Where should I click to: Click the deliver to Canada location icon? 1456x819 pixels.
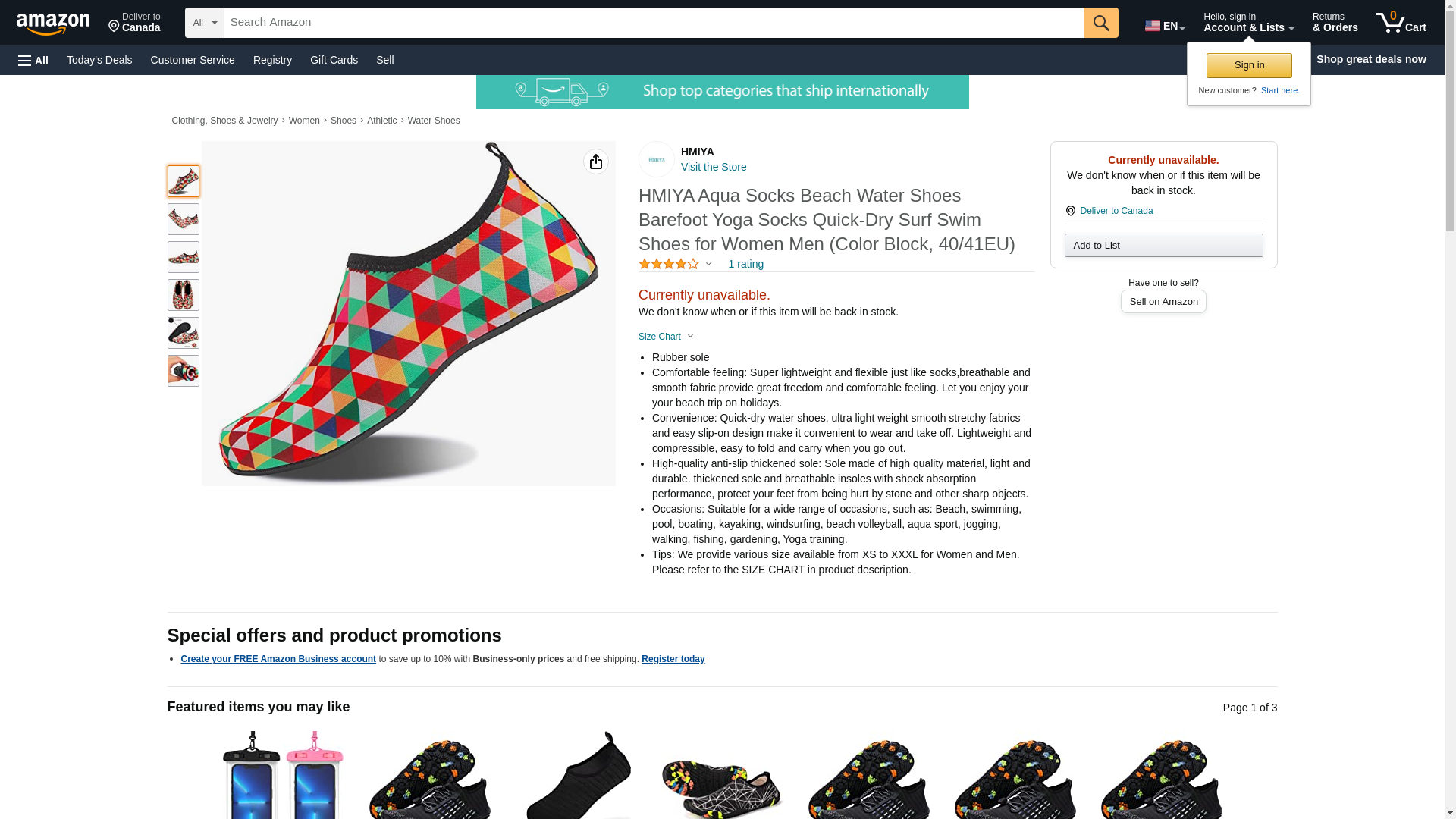[x=1070, y=211]
